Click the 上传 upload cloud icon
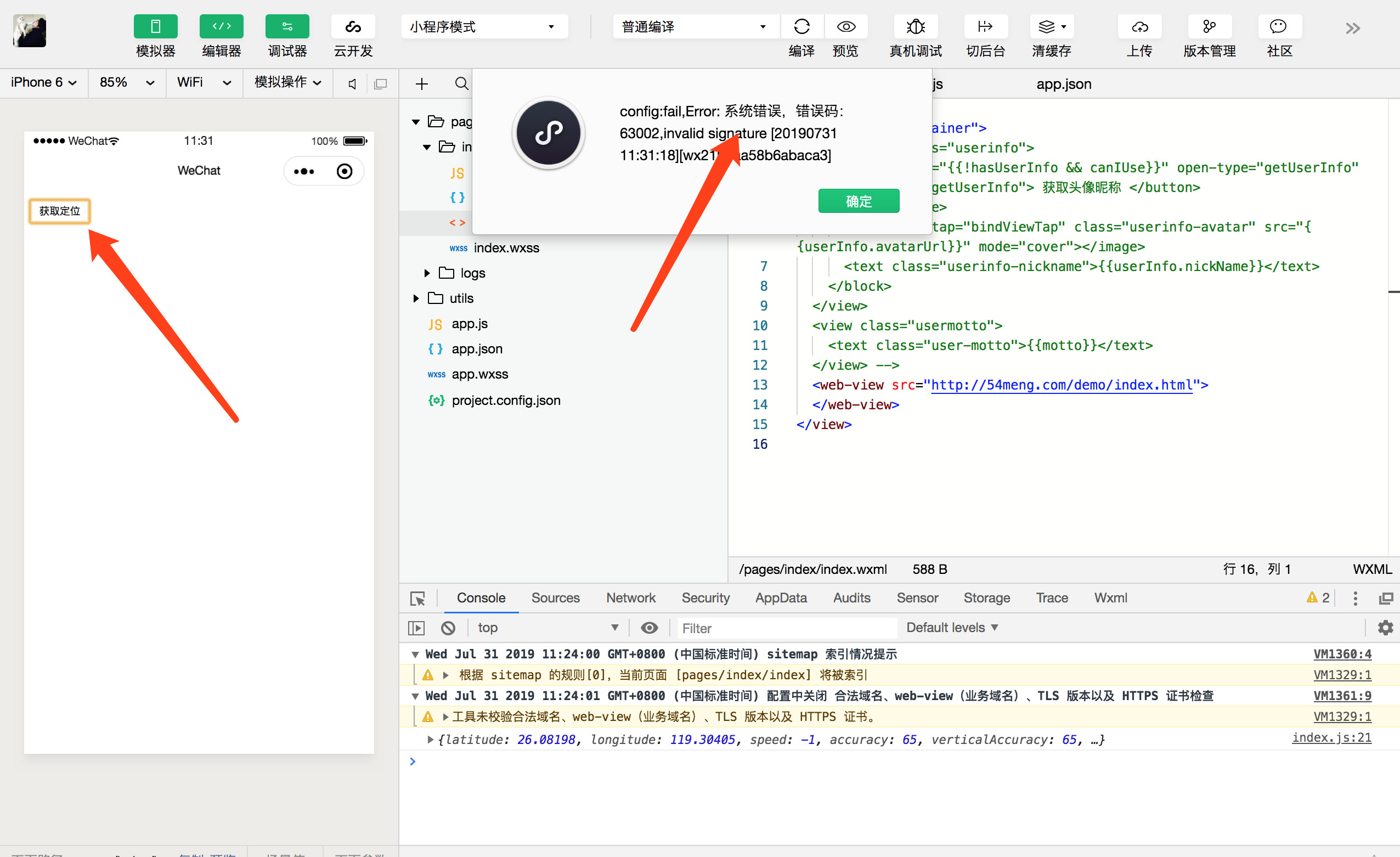This screenshot has height=857, width=1400. coord(1139,27)
